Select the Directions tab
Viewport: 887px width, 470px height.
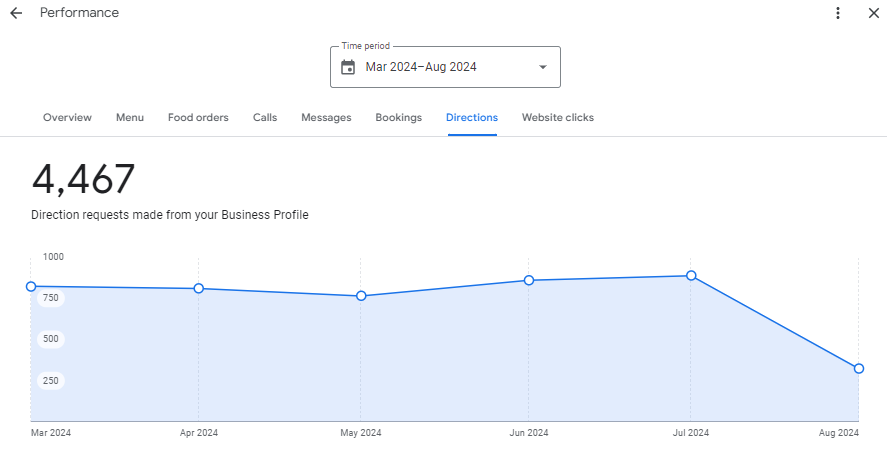472,117
